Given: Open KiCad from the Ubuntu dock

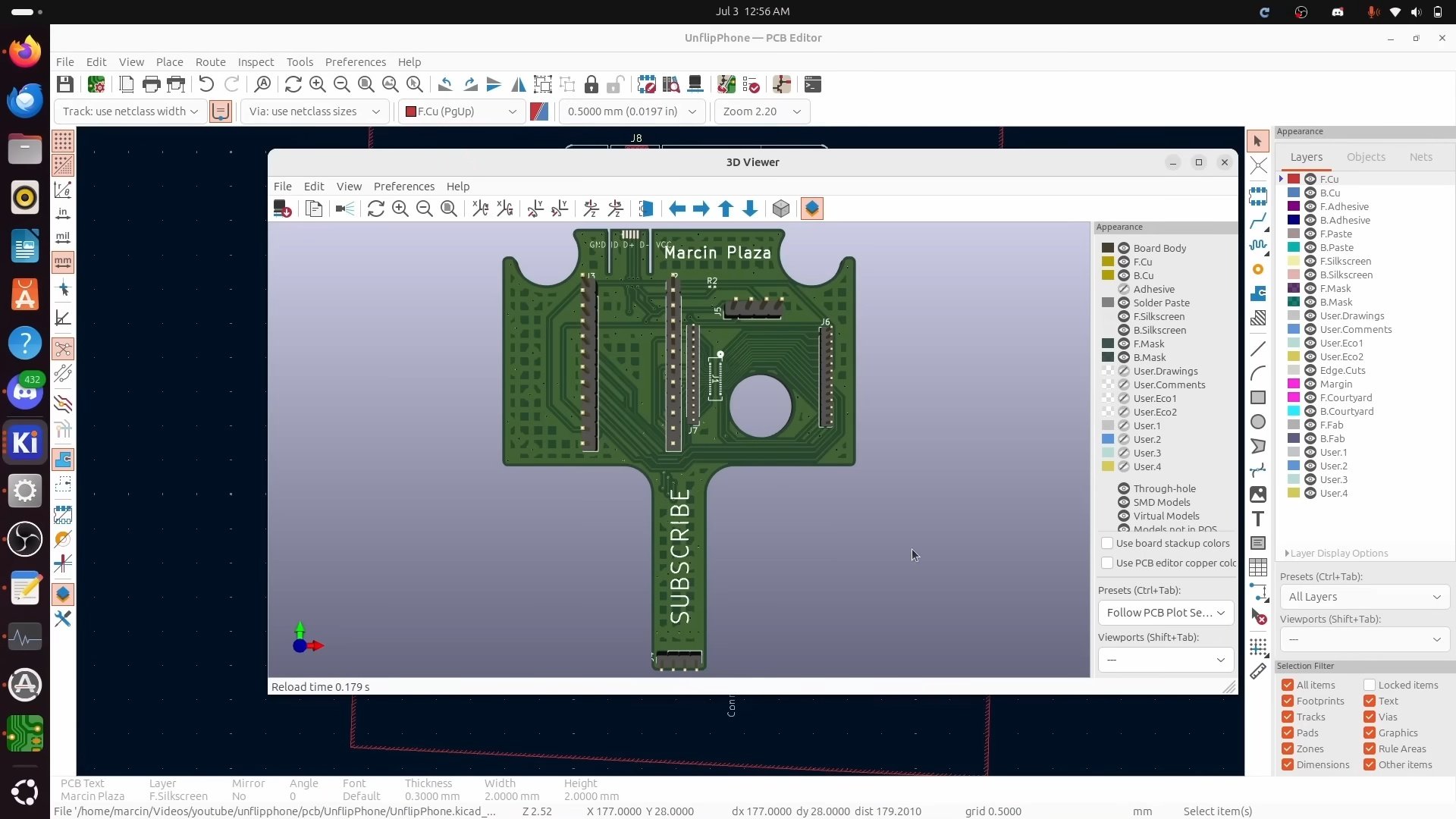Looking at the screenshot, I should [25, 442].
